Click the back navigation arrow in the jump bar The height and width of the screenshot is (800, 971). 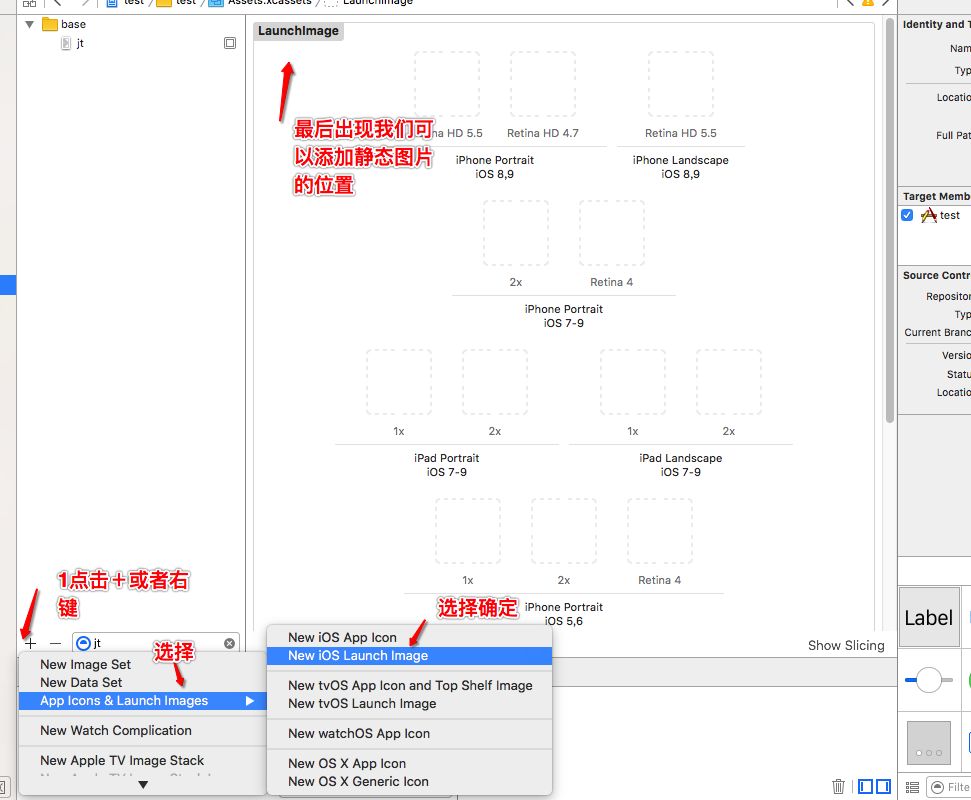pos(850,4)
